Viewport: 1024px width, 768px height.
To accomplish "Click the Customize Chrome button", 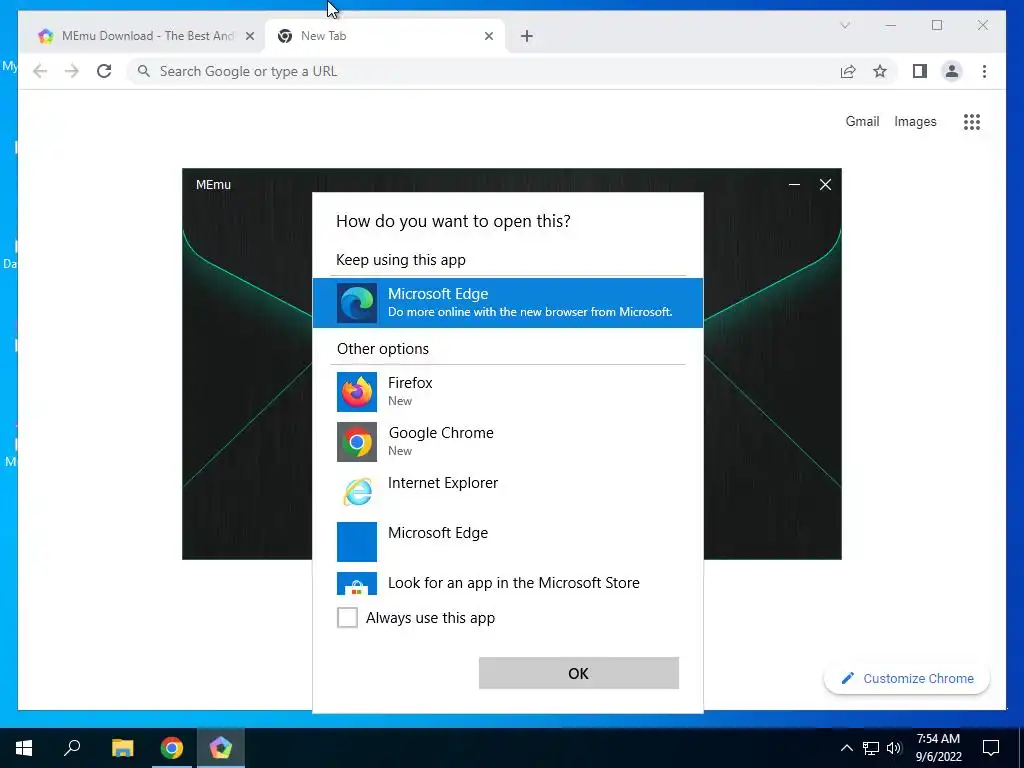I will click(x=907, y=679).
